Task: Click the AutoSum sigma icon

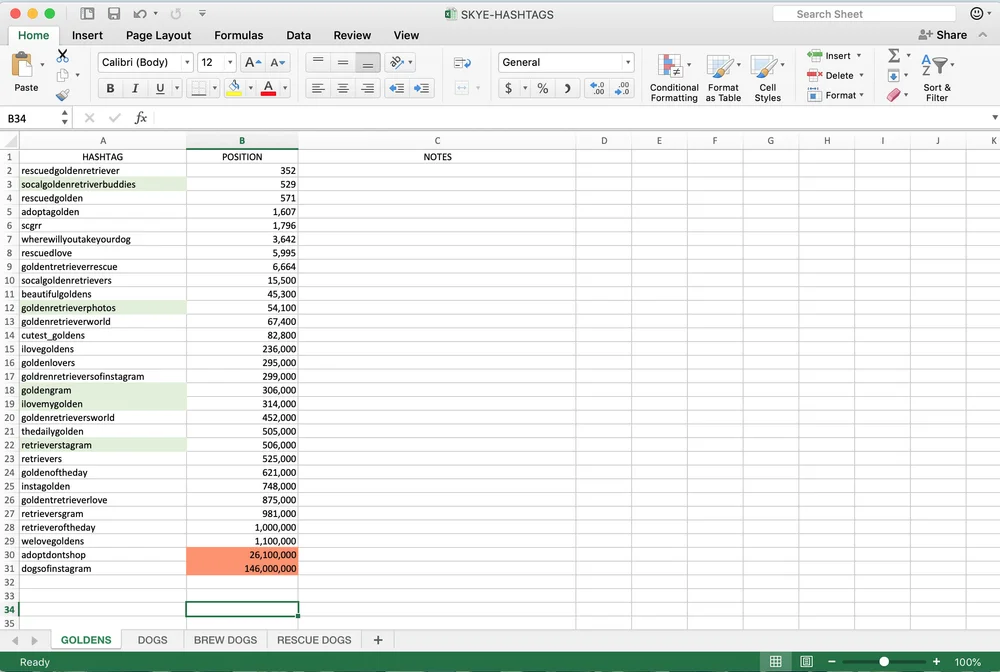Action: click(x=894, y=56)
